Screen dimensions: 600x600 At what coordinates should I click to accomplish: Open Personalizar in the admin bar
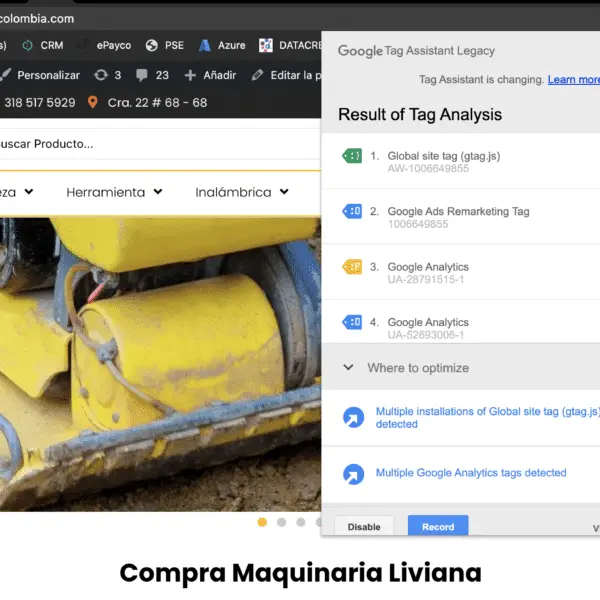(x=40, y=75)
